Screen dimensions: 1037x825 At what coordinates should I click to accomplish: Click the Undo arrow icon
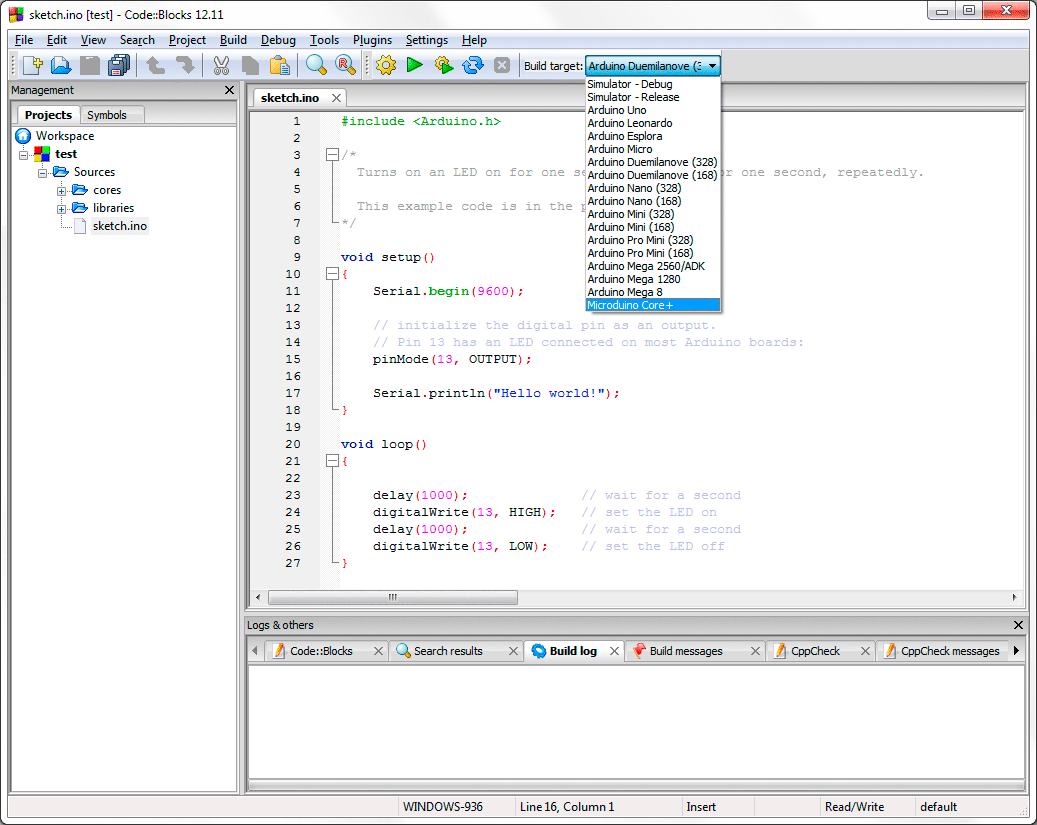pyautogui.click(x=155, y=65)
